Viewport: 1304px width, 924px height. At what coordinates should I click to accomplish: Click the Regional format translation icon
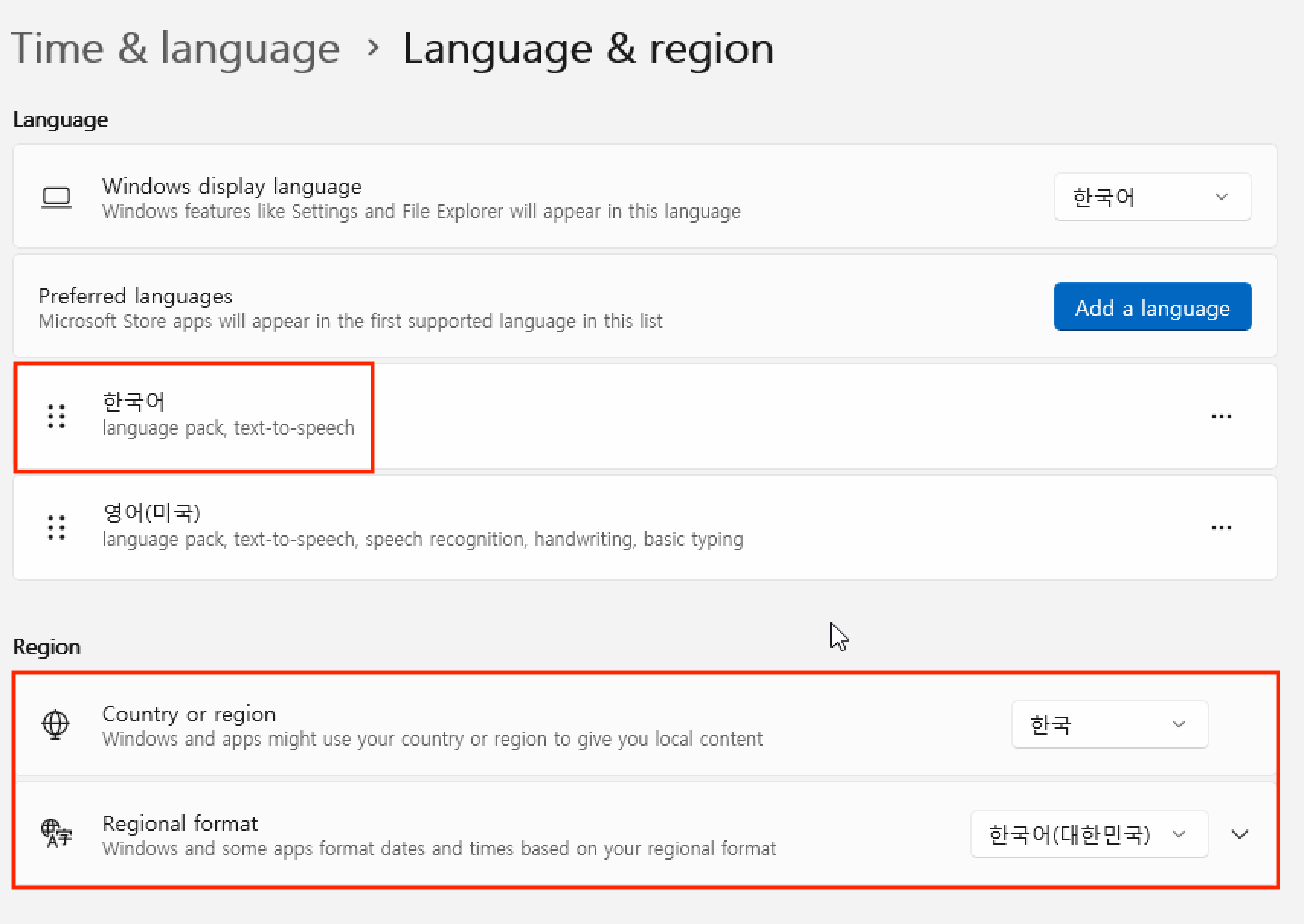click(x=56, y=834)
